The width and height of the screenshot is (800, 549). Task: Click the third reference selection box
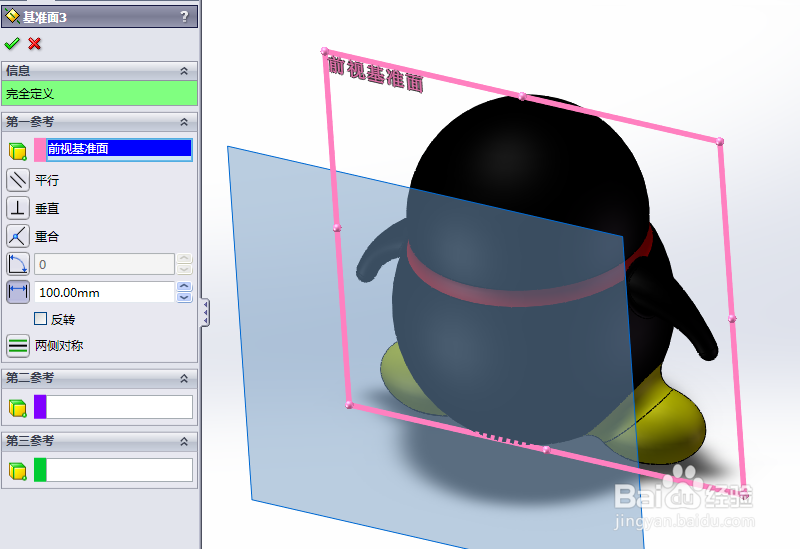click(119, 470)
